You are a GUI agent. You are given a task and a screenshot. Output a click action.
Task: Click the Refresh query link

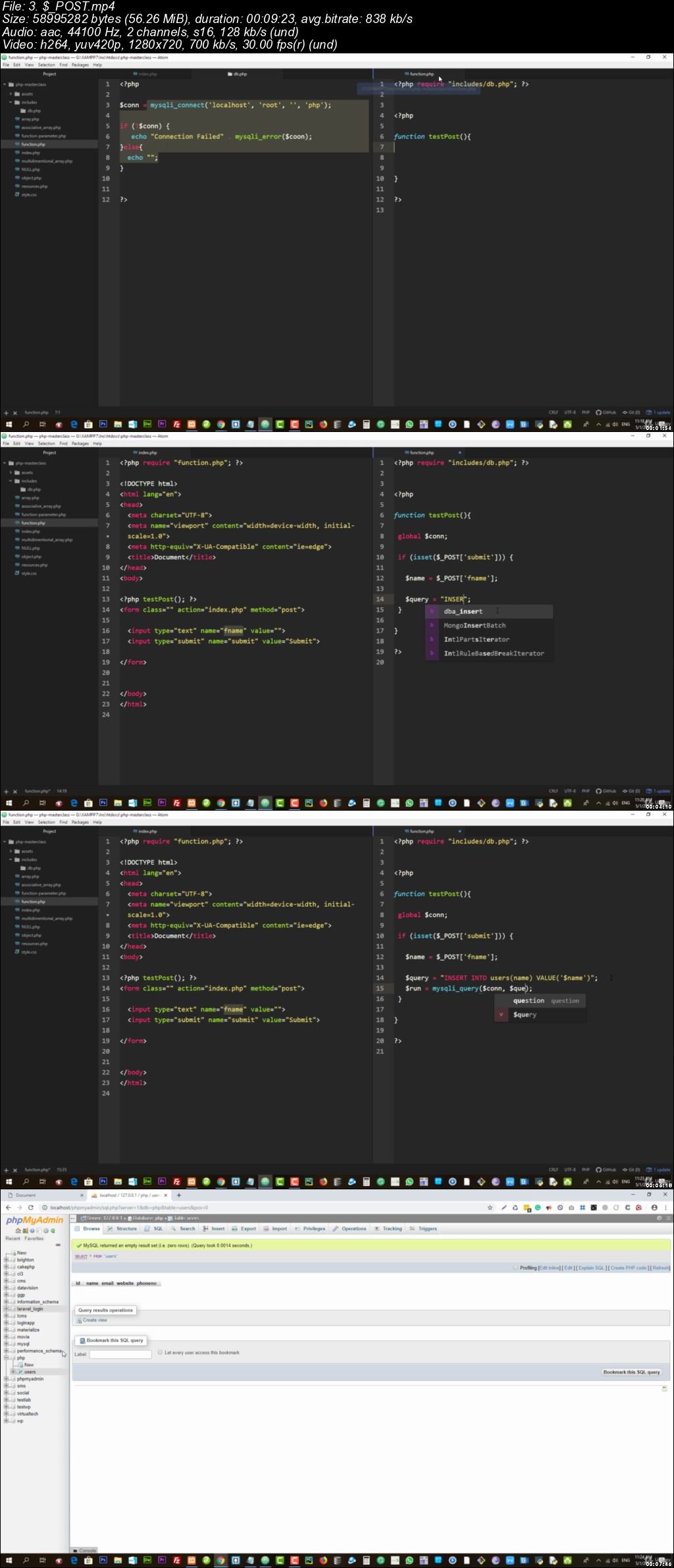pyautogui.click(x=661, y=1268)
